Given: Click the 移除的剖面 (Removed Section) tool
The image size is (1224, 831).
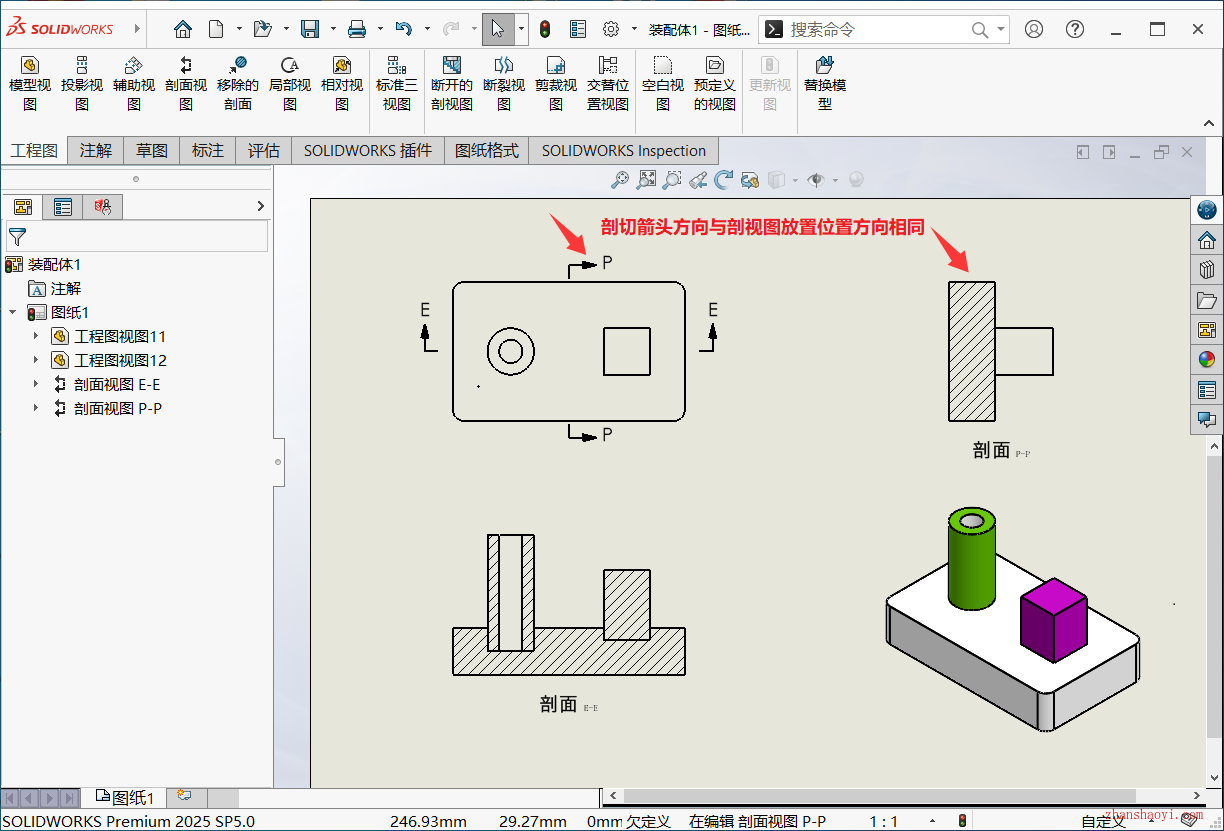Looking at the screenshot, I should point(238,83).
